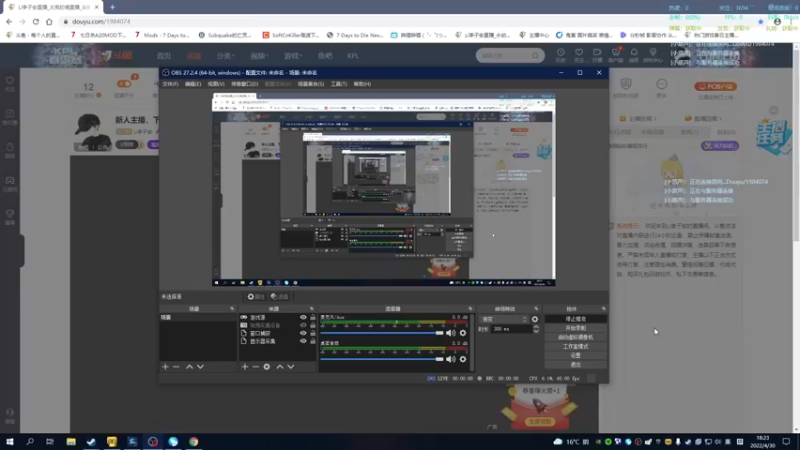The width and height of the screenshot is (800, 450).
Task: Click the 属性 properties gear button
Action: 256,296
